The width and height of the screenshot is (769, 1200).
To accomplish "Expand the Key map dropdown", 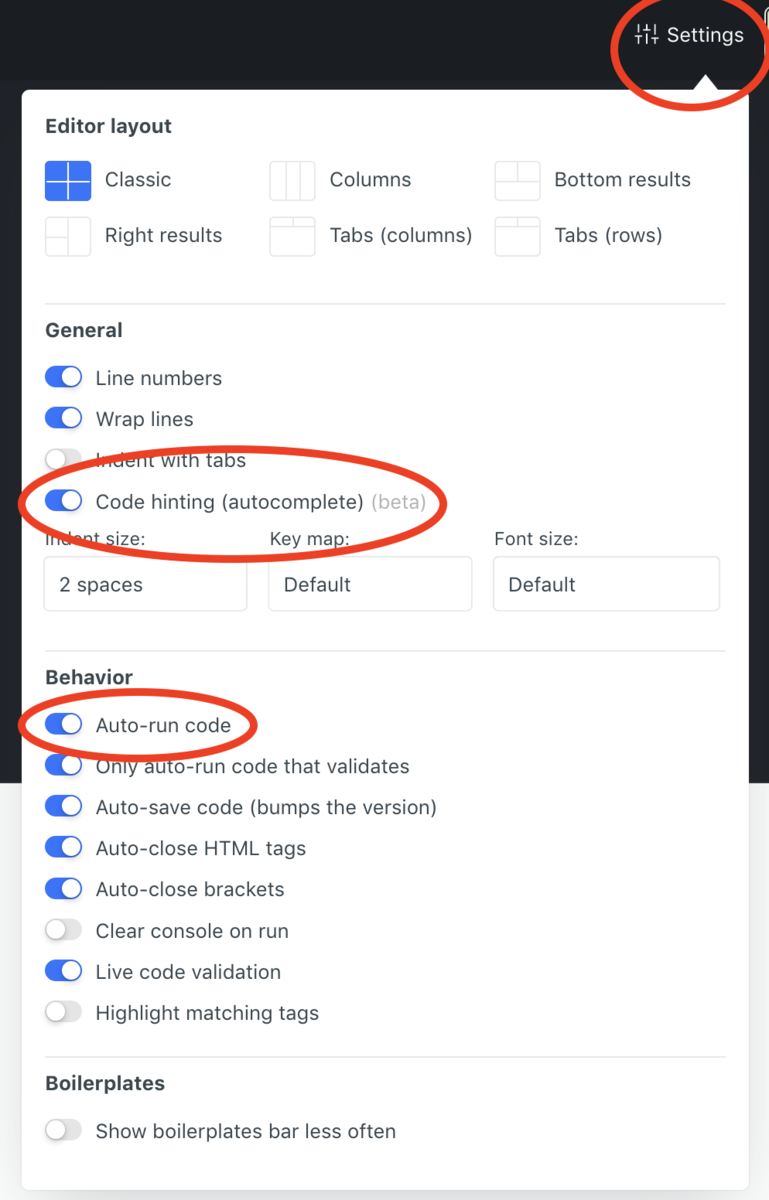I will (370, 584).
